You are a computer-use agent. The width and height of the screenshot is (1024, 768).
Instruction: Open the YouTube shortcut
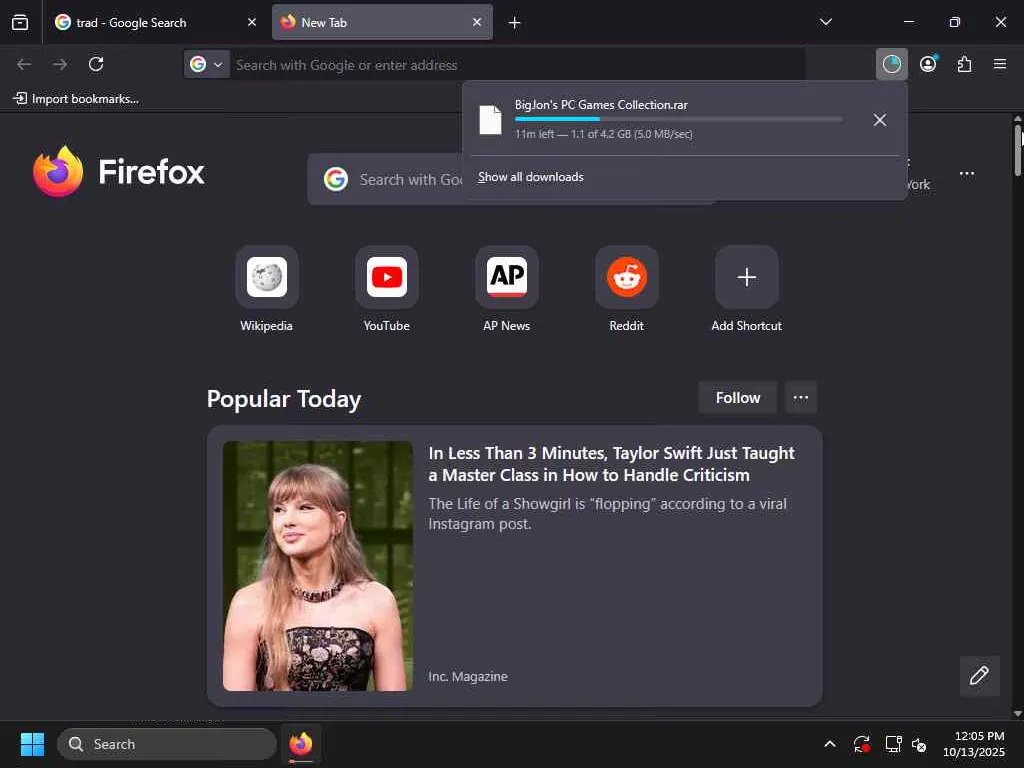tap(387, 277)
